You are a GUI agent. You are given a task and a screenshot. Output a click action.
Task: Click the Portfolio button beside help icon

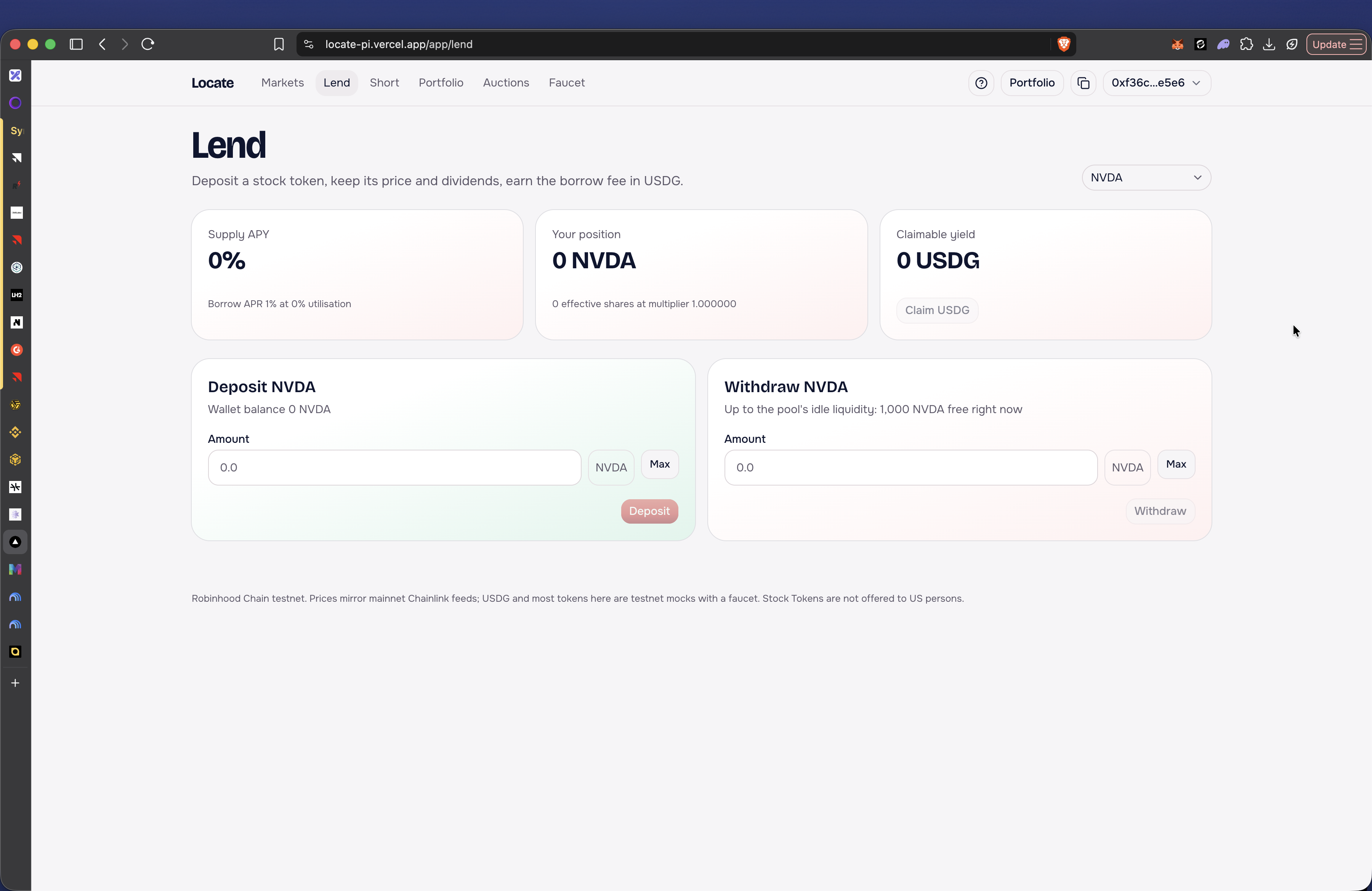click(x=1032, y=83)
